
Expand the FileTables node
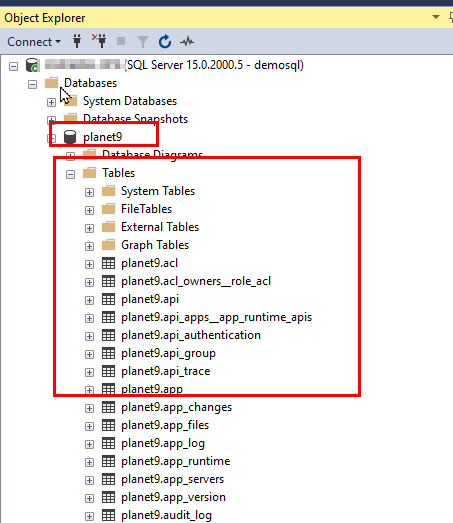click(89, 210)
